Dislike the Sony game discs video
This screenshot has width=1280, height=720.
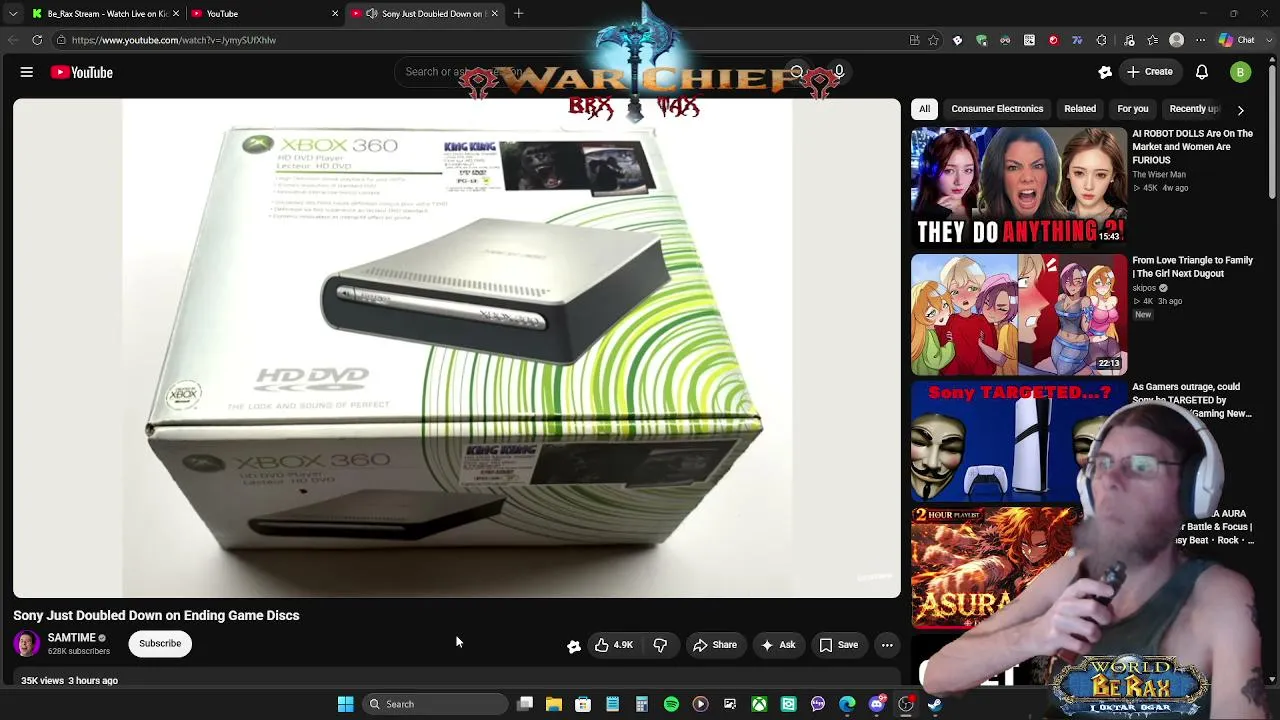660,645
